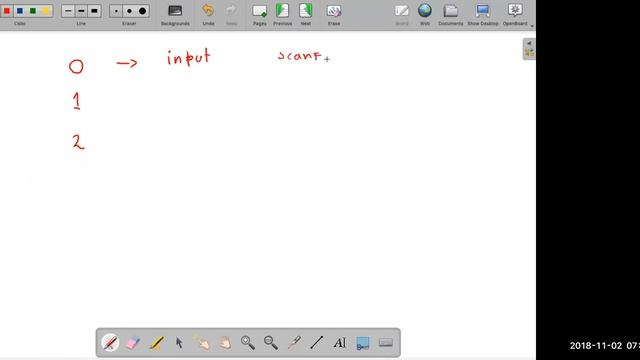Select the Interact with items pointing-hand tool
Screen dimensions: 640x360
[202, 342]
